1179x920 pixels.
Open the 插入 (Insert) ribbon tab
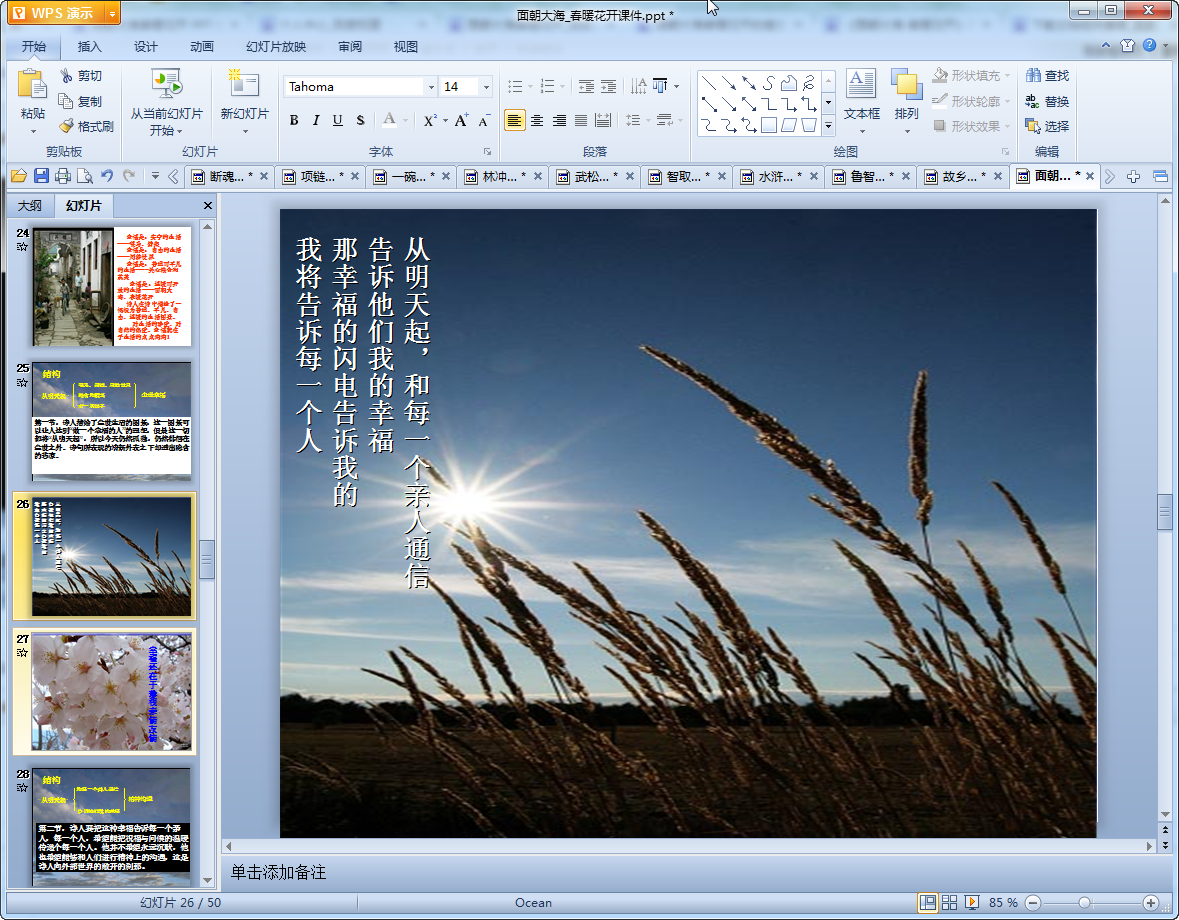pos(89,47)
